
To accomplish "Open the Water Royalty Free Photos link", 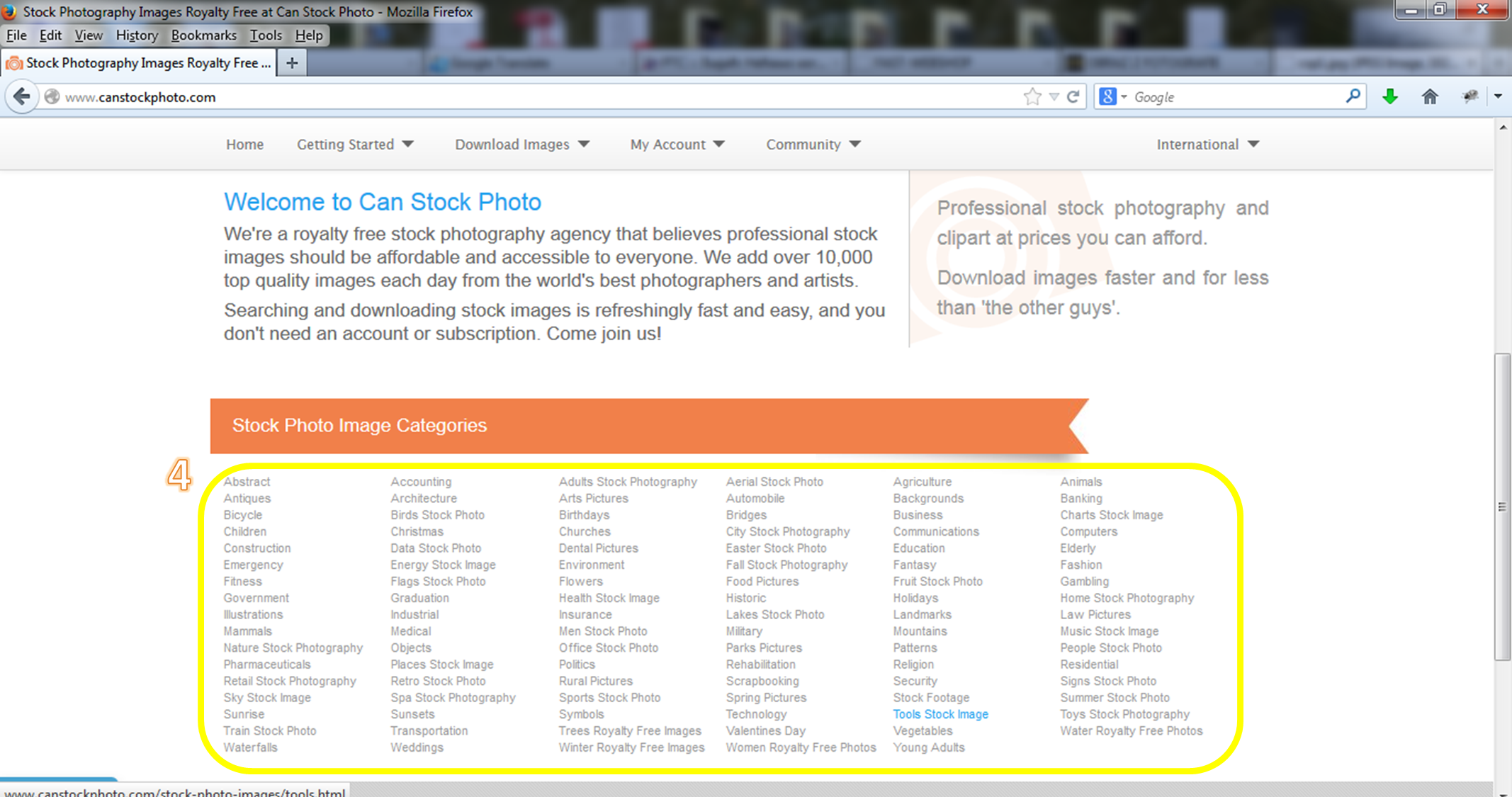I will click(x=1132, y=731).
